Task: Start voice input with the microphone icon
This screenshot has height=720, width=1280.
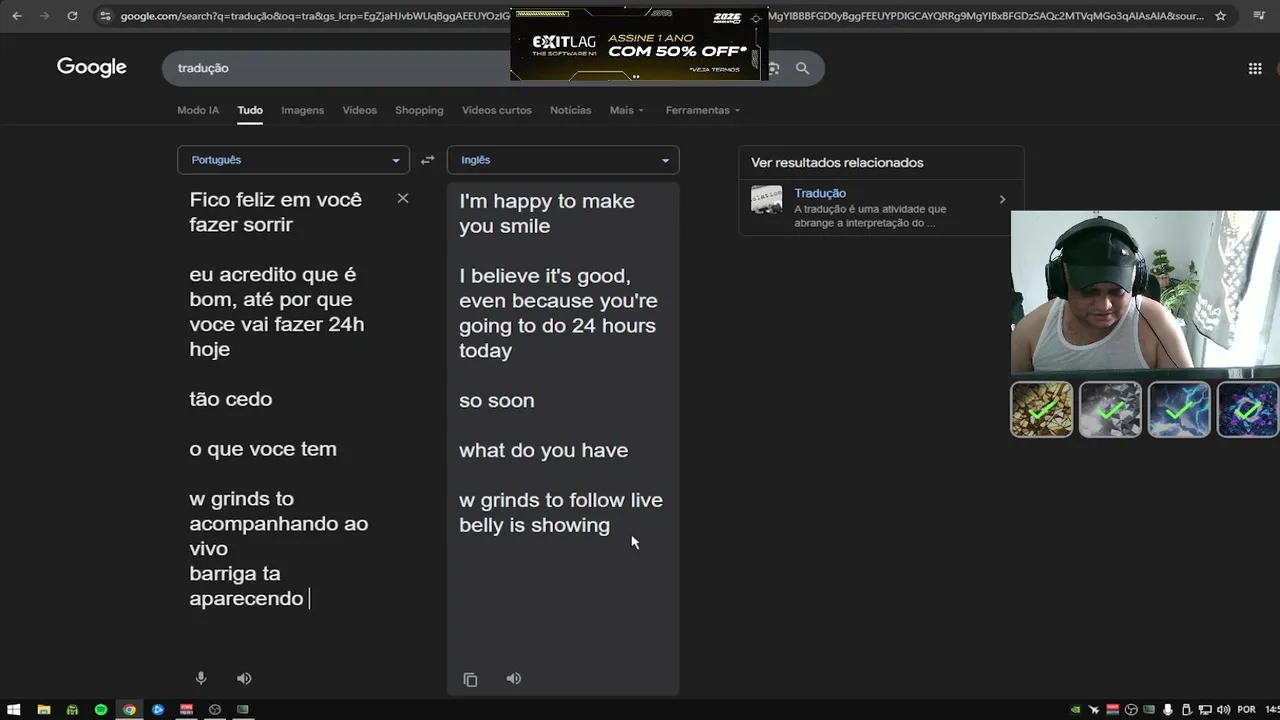Action: click(201, 678)
